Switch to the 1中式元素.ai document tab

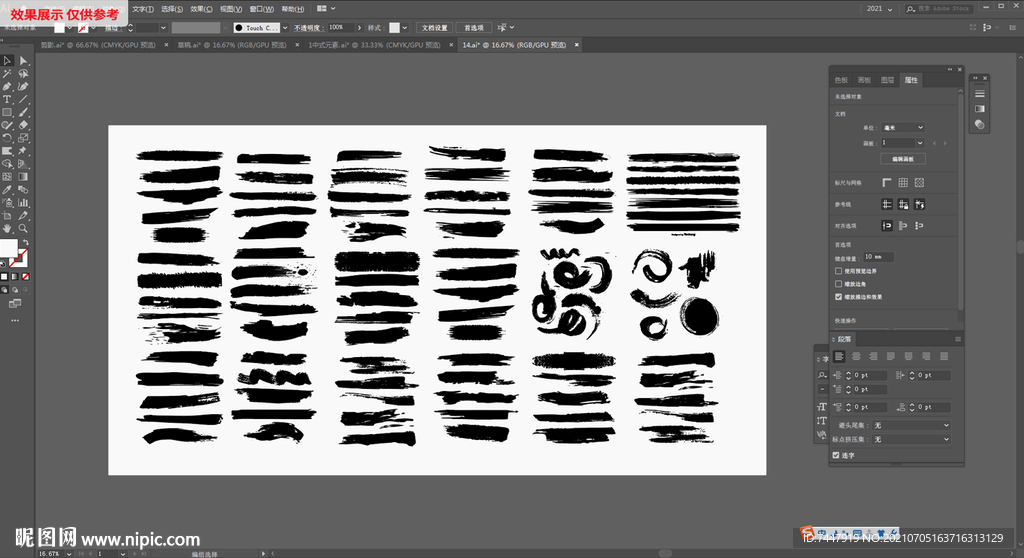372,45
